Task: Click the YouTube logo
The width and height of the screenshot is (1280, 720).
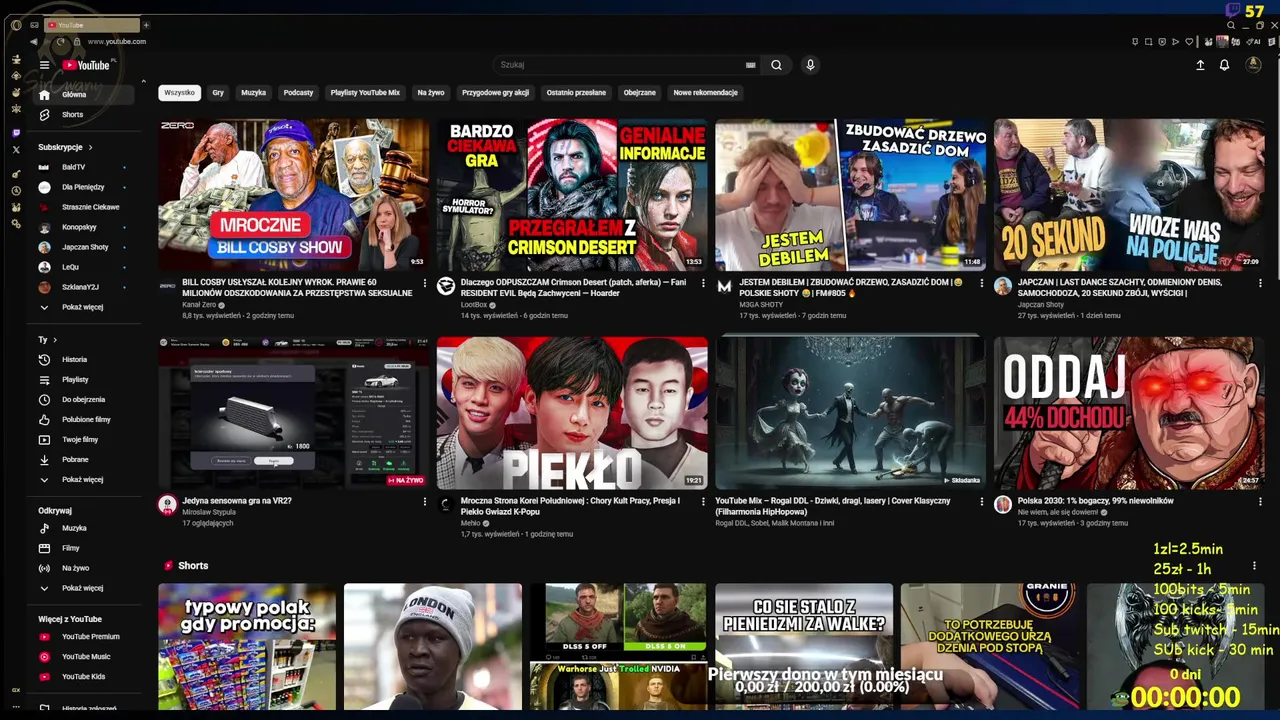Action: (86, 65)
